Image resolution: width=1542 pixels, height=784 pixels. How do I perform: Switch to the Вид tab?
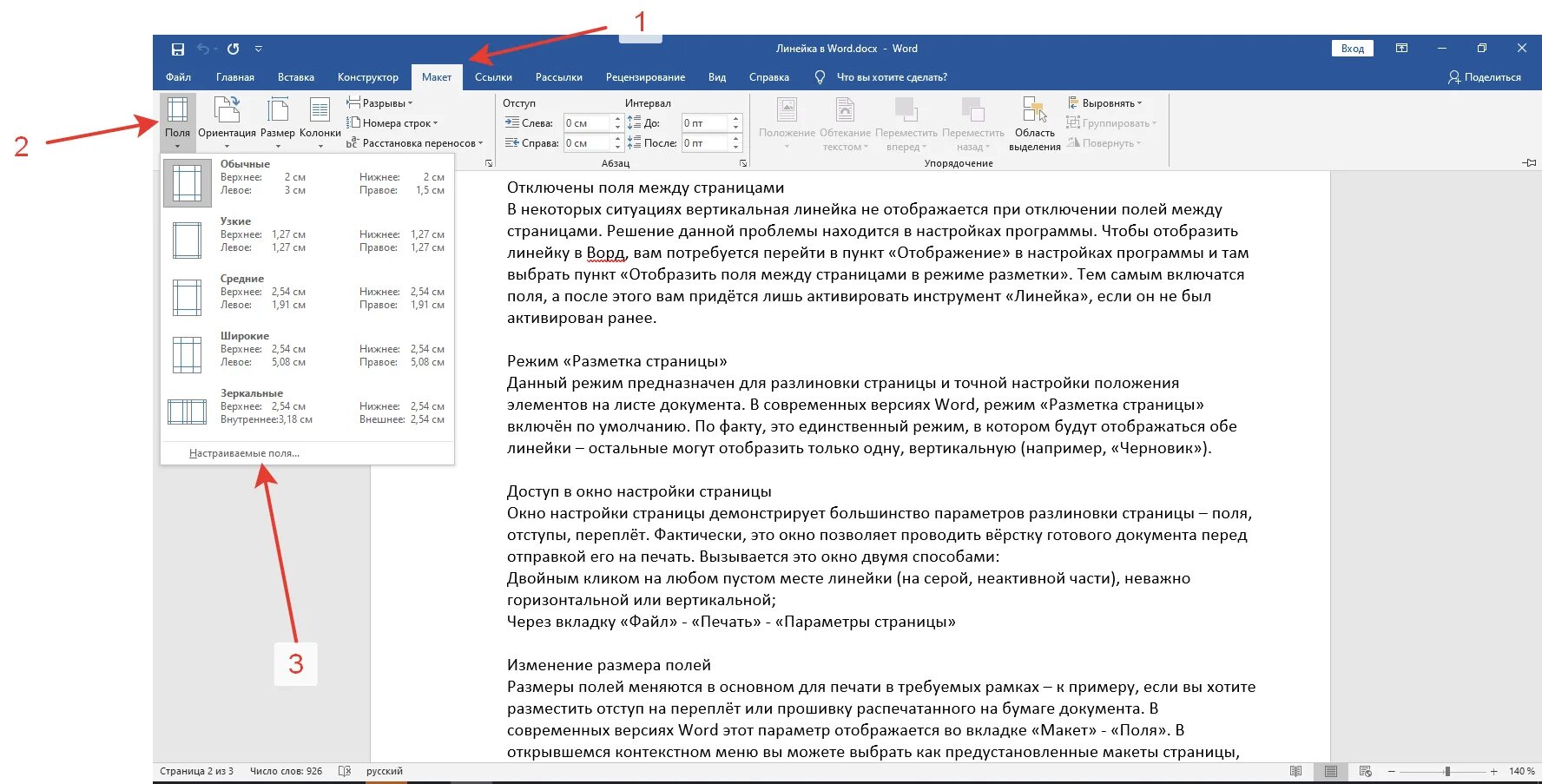717,77
